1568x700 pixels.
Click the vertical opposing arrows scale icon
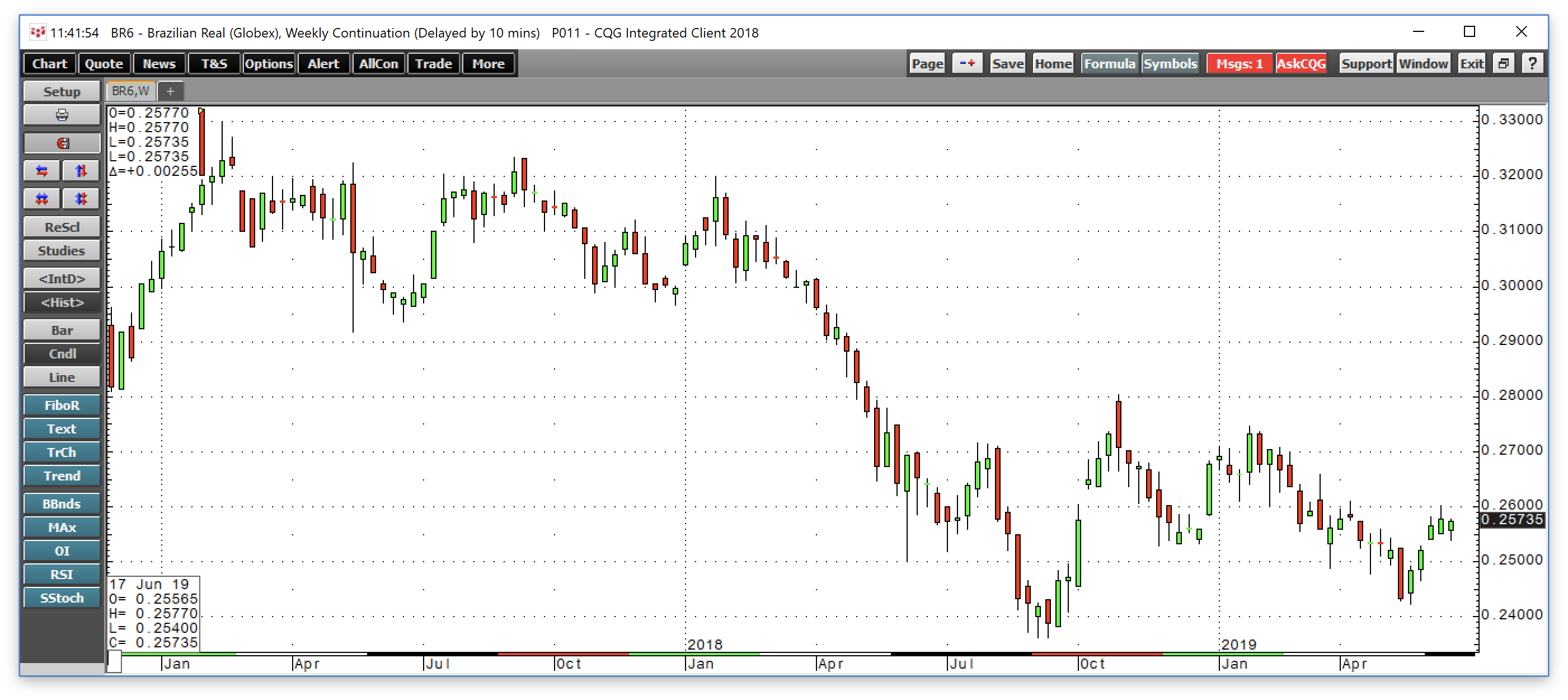(x=81, y=171)
